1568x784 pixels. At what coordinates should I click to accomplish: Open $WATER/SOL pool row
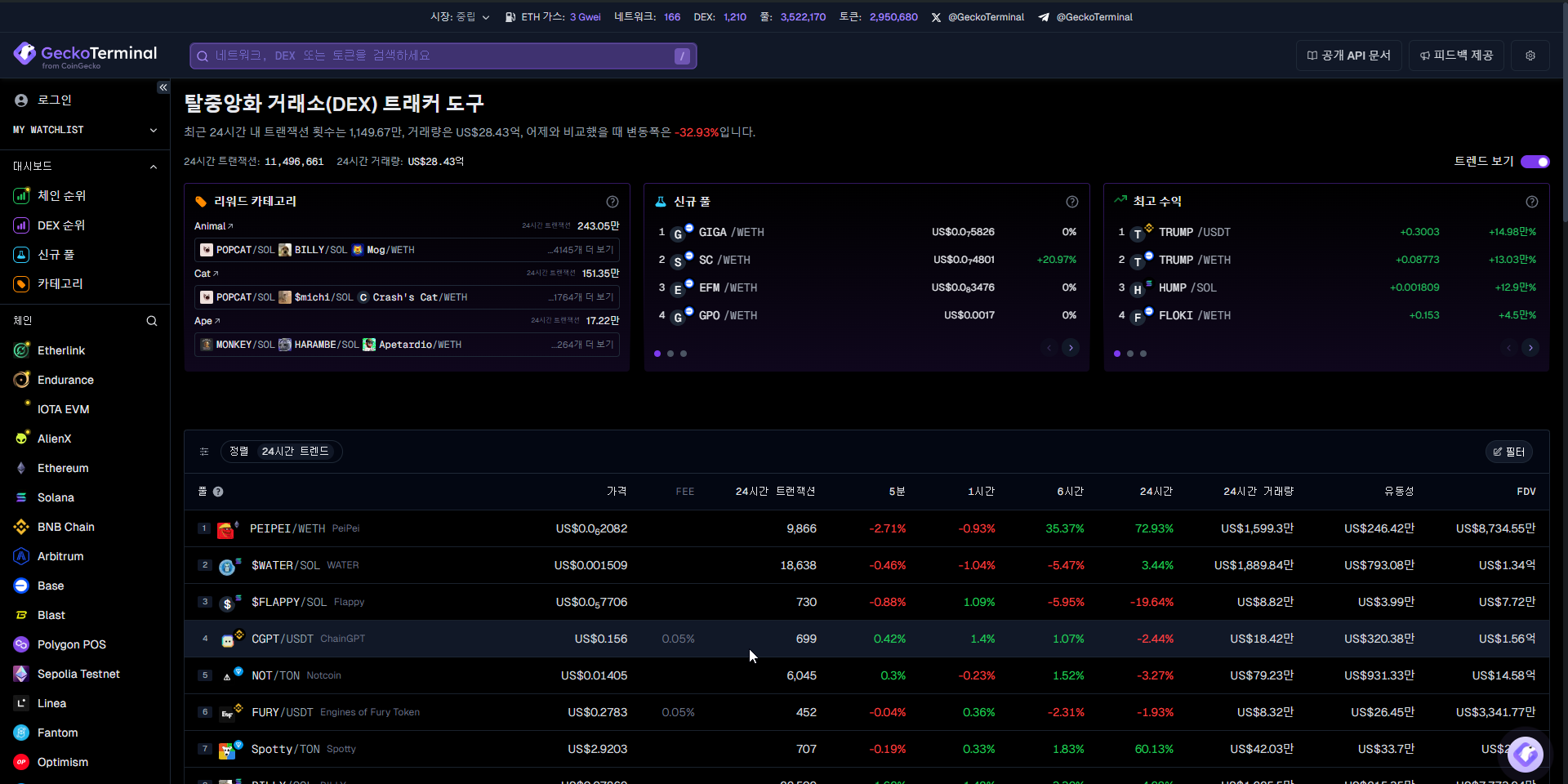click(x=866, y=565)
